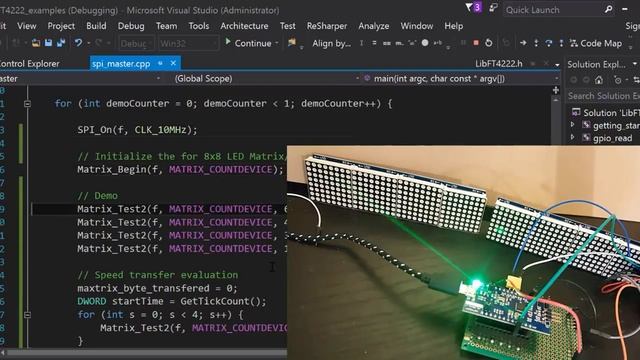Open the Undo history dropdown arrow
Viewport: 640px width, 360px height.
[x=89, y=43]
